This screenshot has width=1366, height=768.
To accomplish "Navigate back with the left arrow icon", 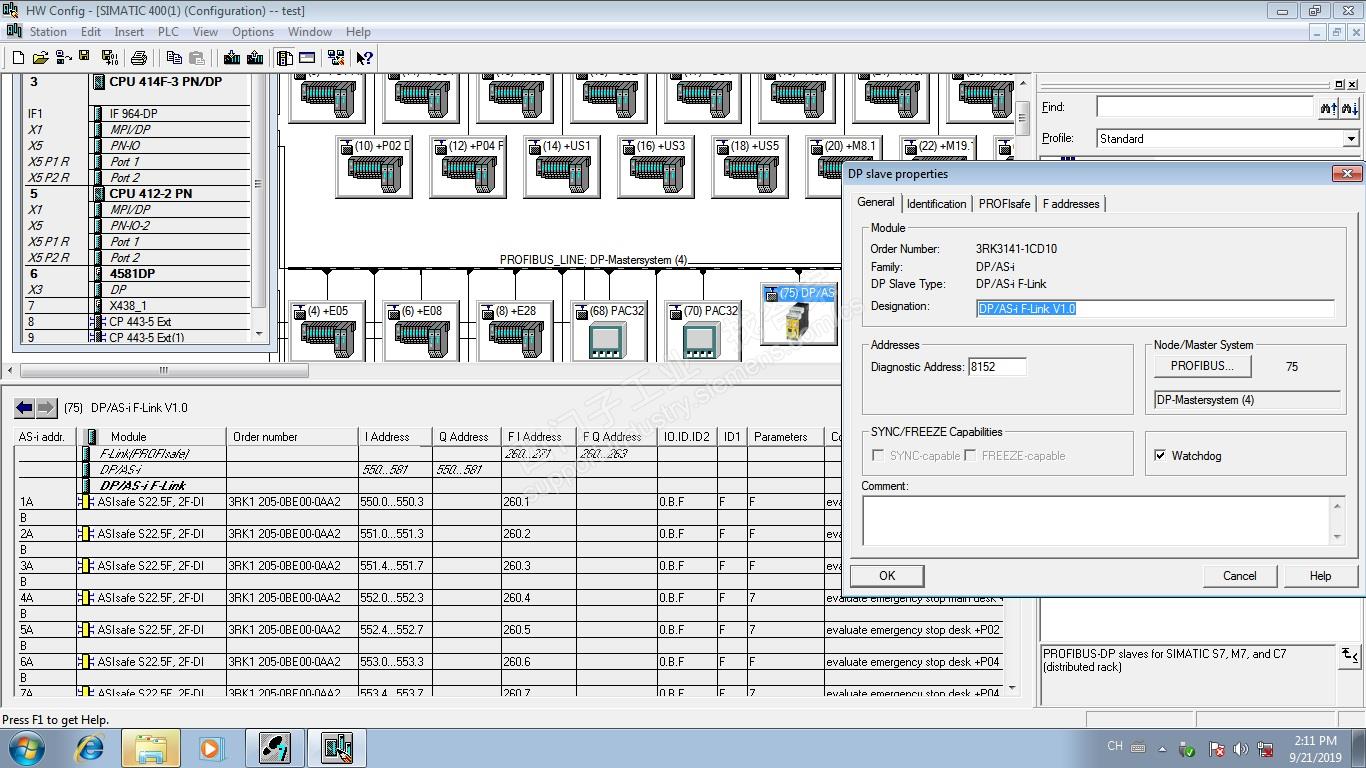I will click(x=25, y=408).
